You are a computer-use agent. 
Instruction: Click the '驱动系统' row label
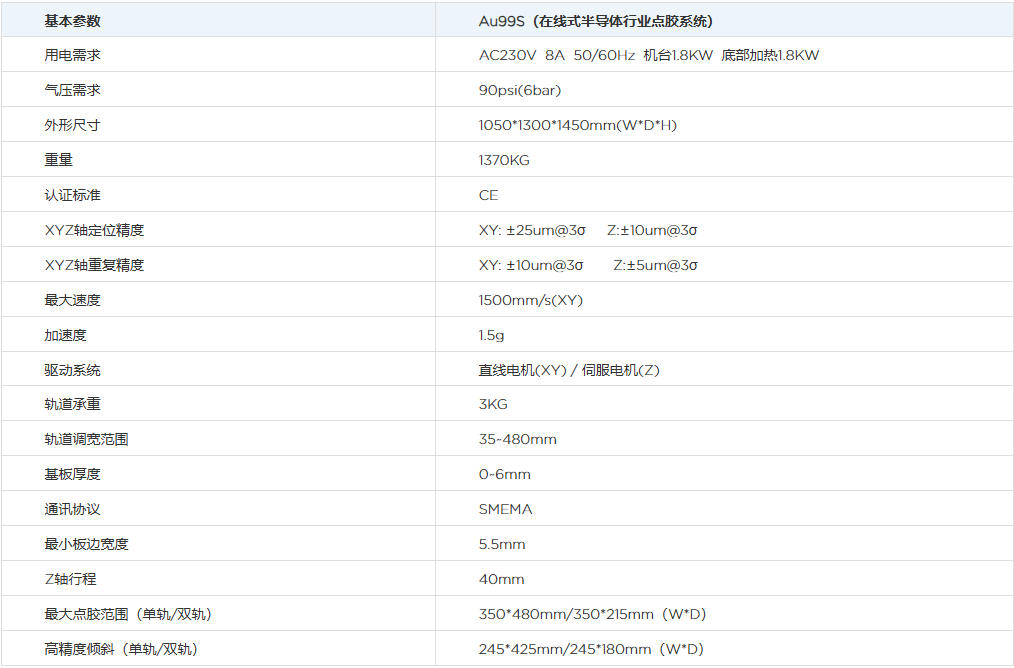[72, 370]
